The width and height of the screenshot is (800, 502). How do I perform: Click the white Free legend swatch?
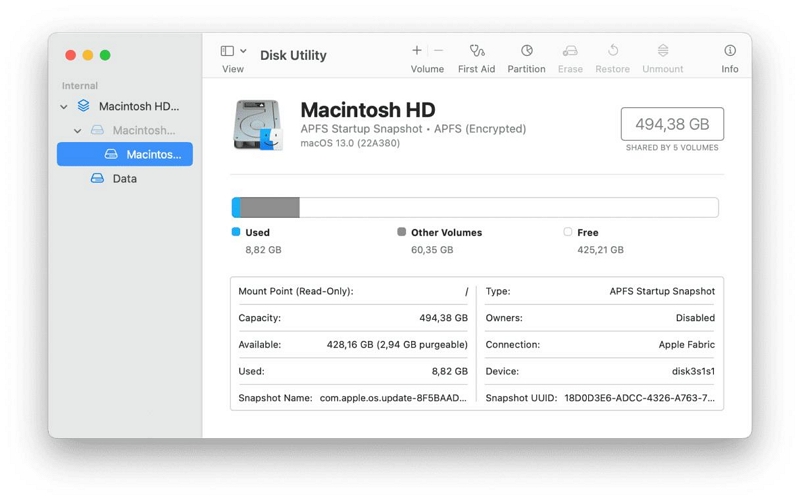(568, 232)
